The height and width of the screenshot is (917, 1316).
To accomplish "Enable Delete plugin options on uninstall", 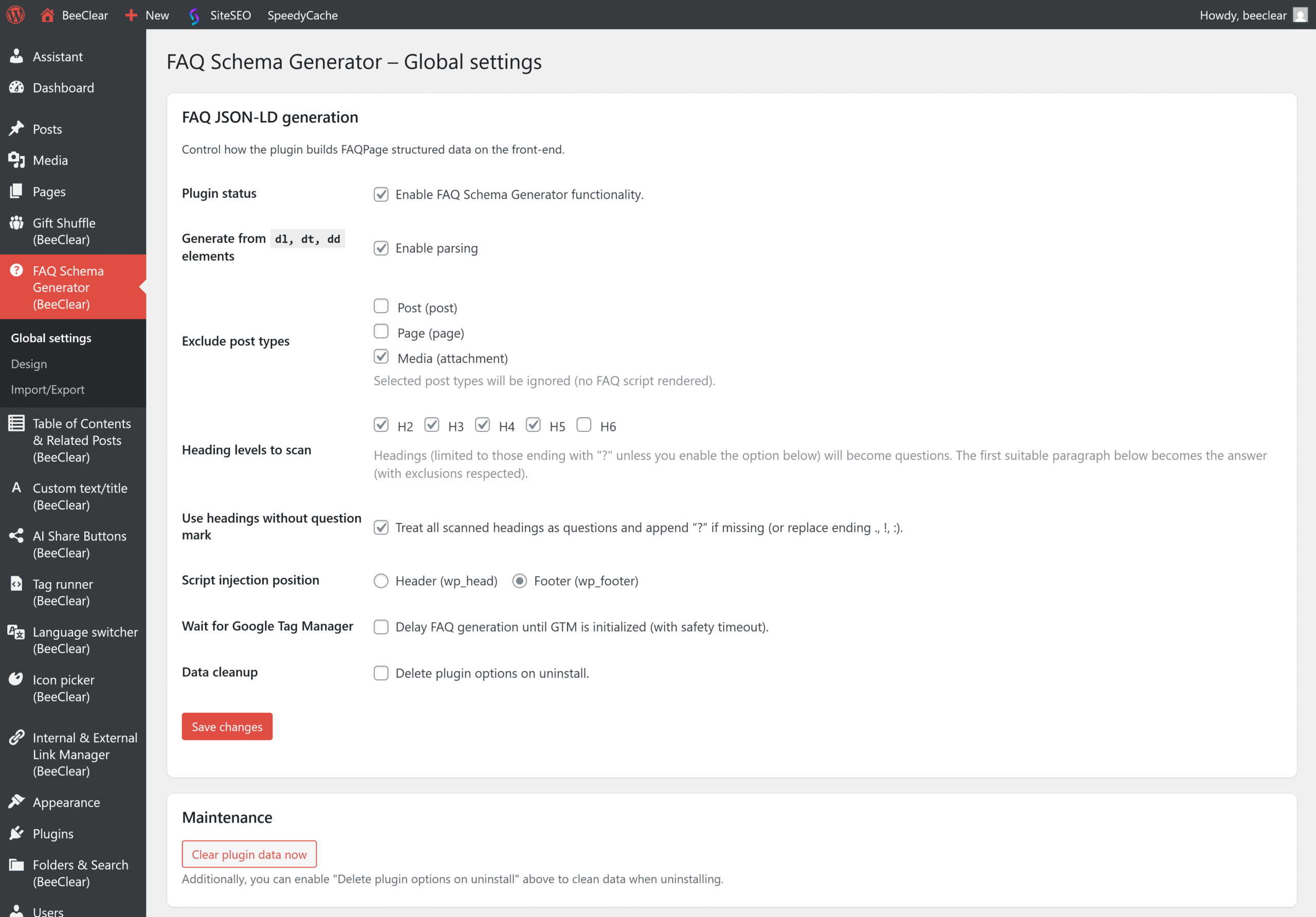I will tap(381, 673).
